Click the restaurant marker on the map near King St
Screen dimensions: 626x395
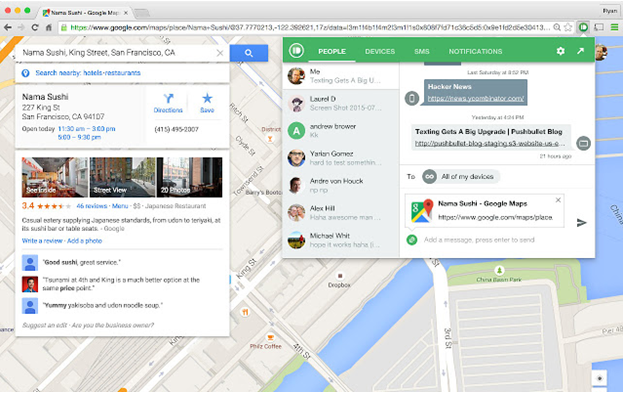coord(245,312)
